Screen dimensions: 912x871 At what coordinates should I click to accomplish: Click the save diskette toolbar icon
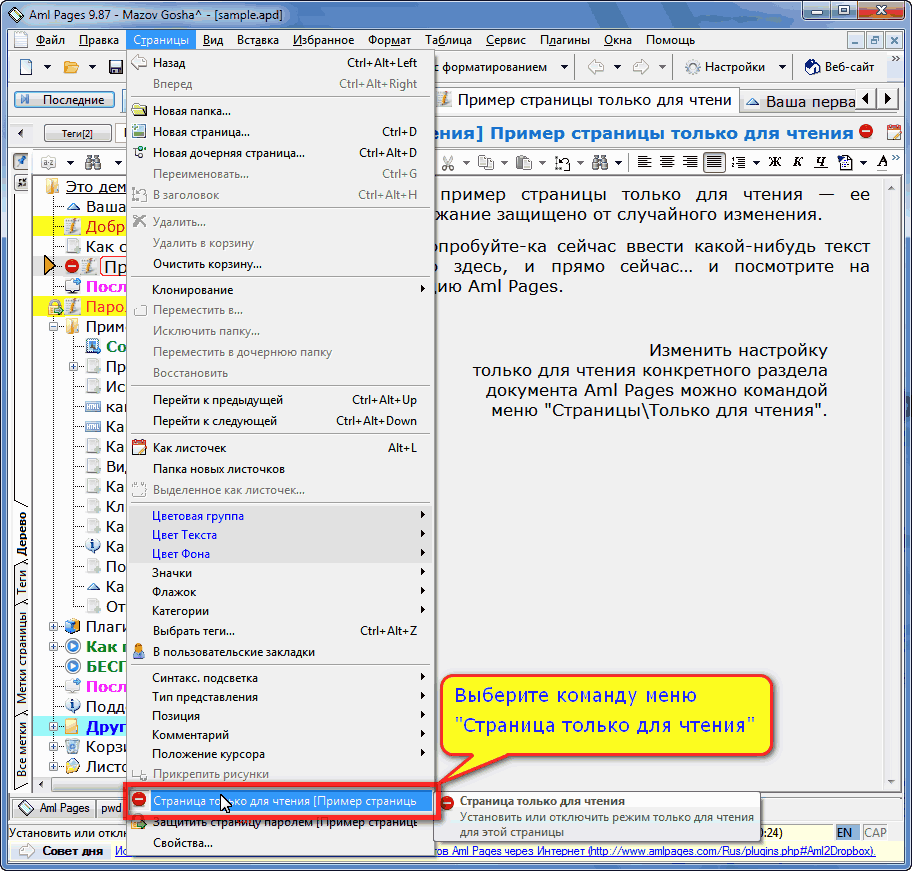(116, 67)
